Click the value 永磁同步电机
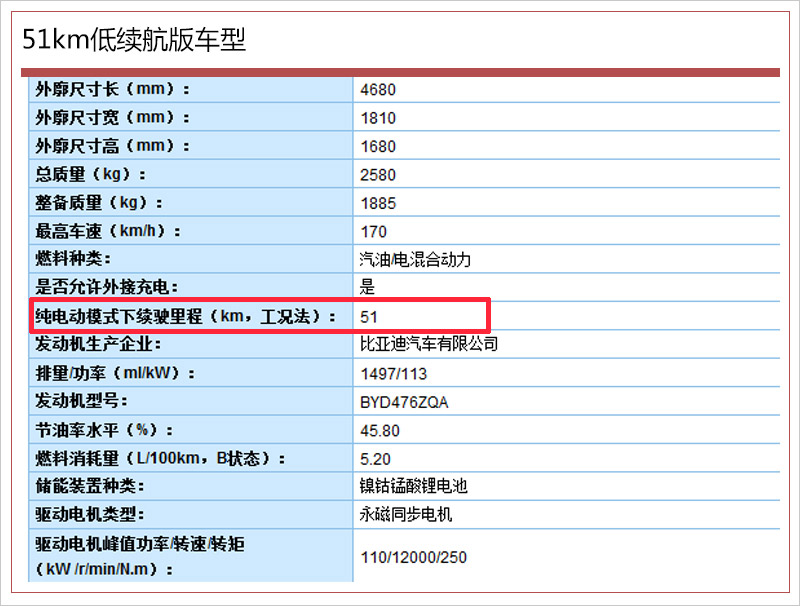 coord(406,514)
